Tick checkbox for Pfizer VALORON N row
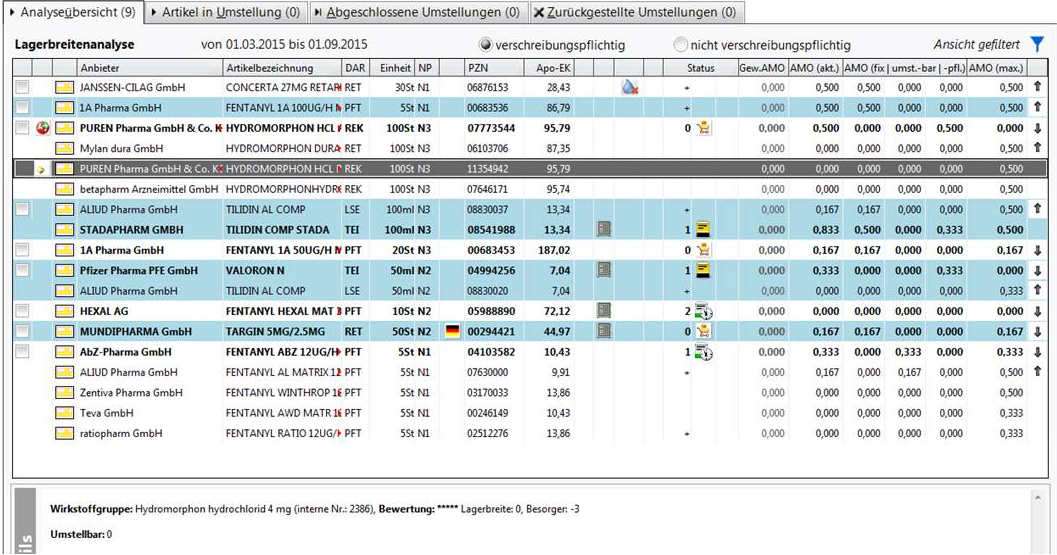The image size is (1057, 555). (x=22, y=270)
